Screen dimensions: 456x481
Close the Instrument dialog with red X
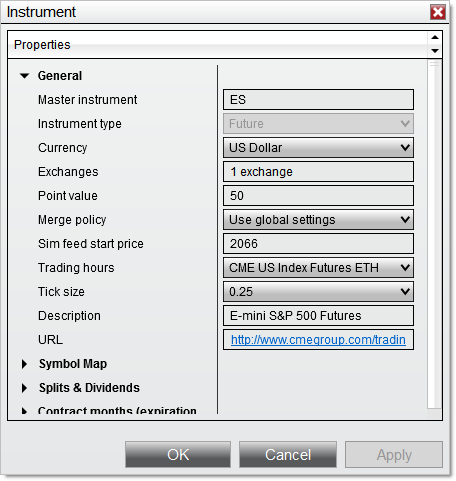(x=438, y=12)
